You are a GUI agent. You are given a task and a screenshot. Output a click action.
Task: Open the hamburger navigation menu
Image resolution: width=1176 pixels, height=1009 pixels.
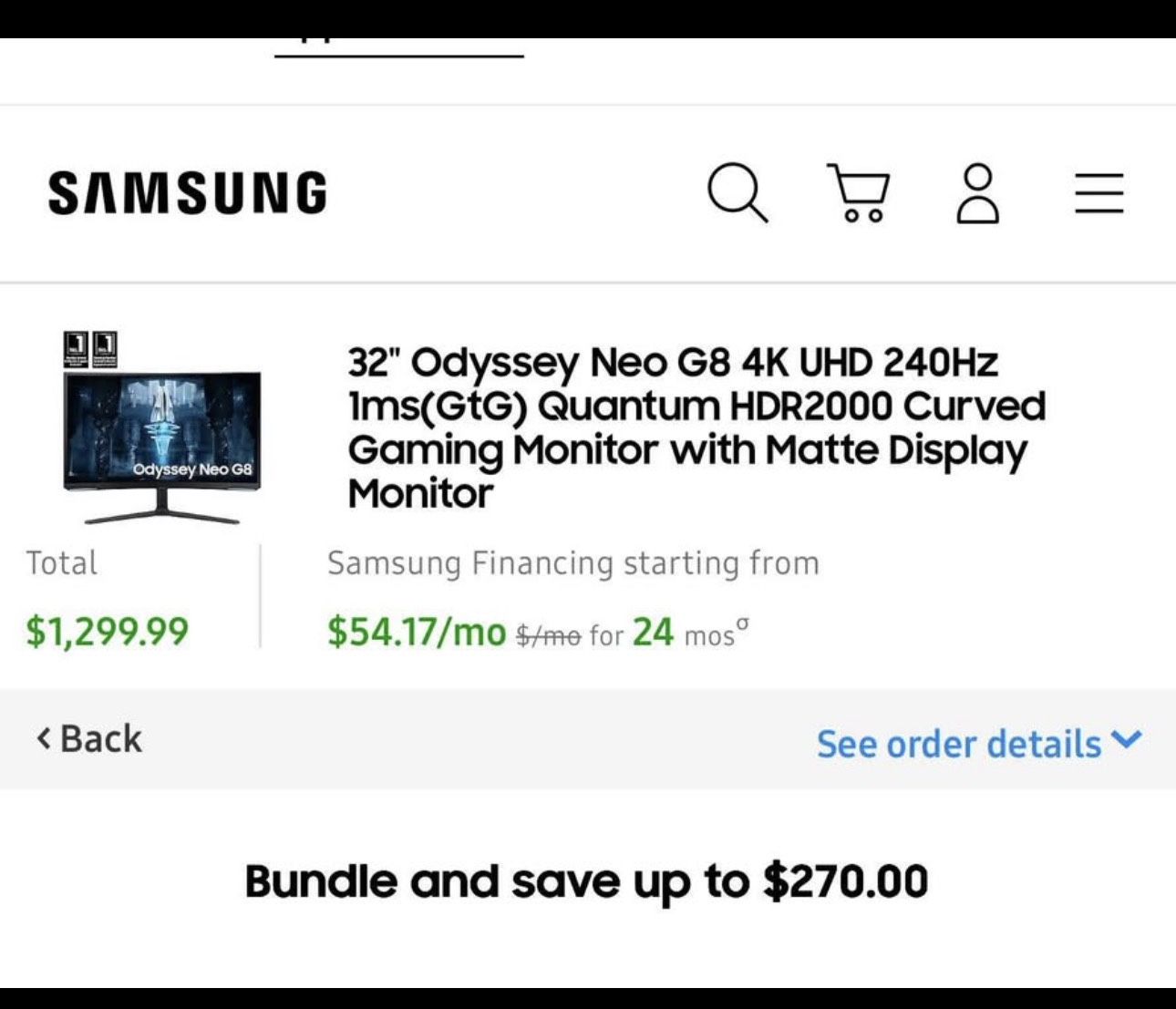click(1099, 193)
